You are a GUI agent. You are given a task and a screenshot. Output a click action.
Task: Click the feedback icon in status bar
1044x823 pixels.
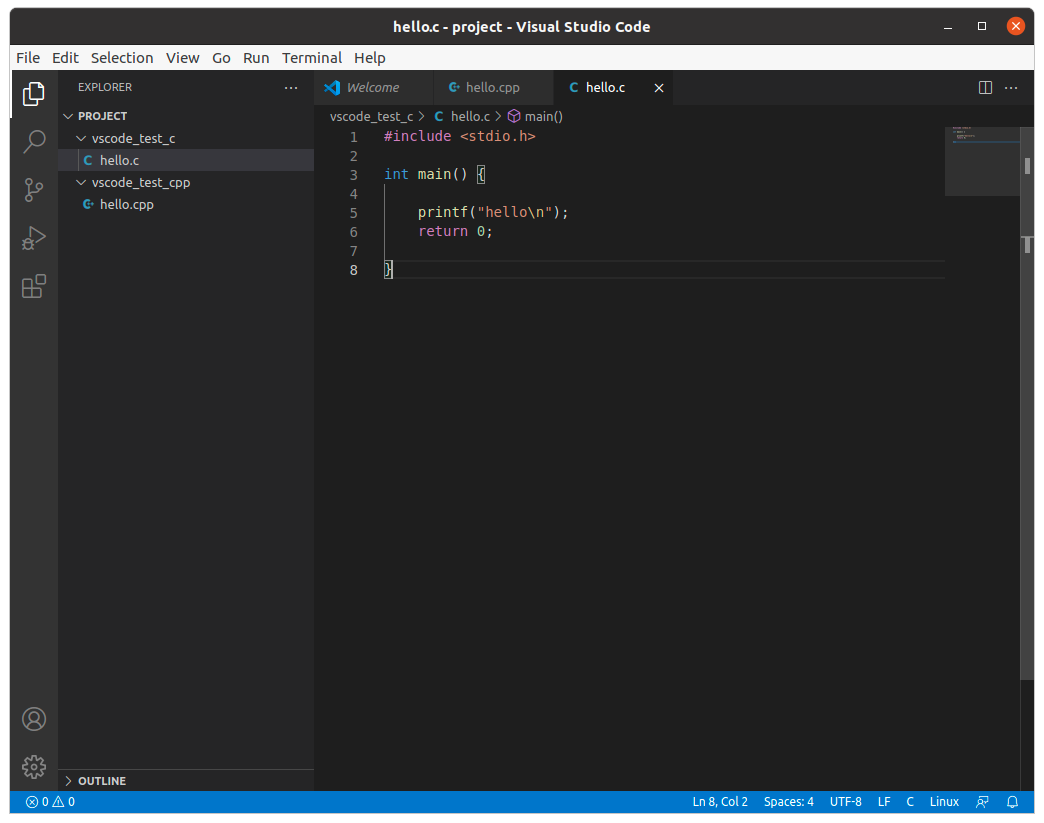(x=982, y=802)
